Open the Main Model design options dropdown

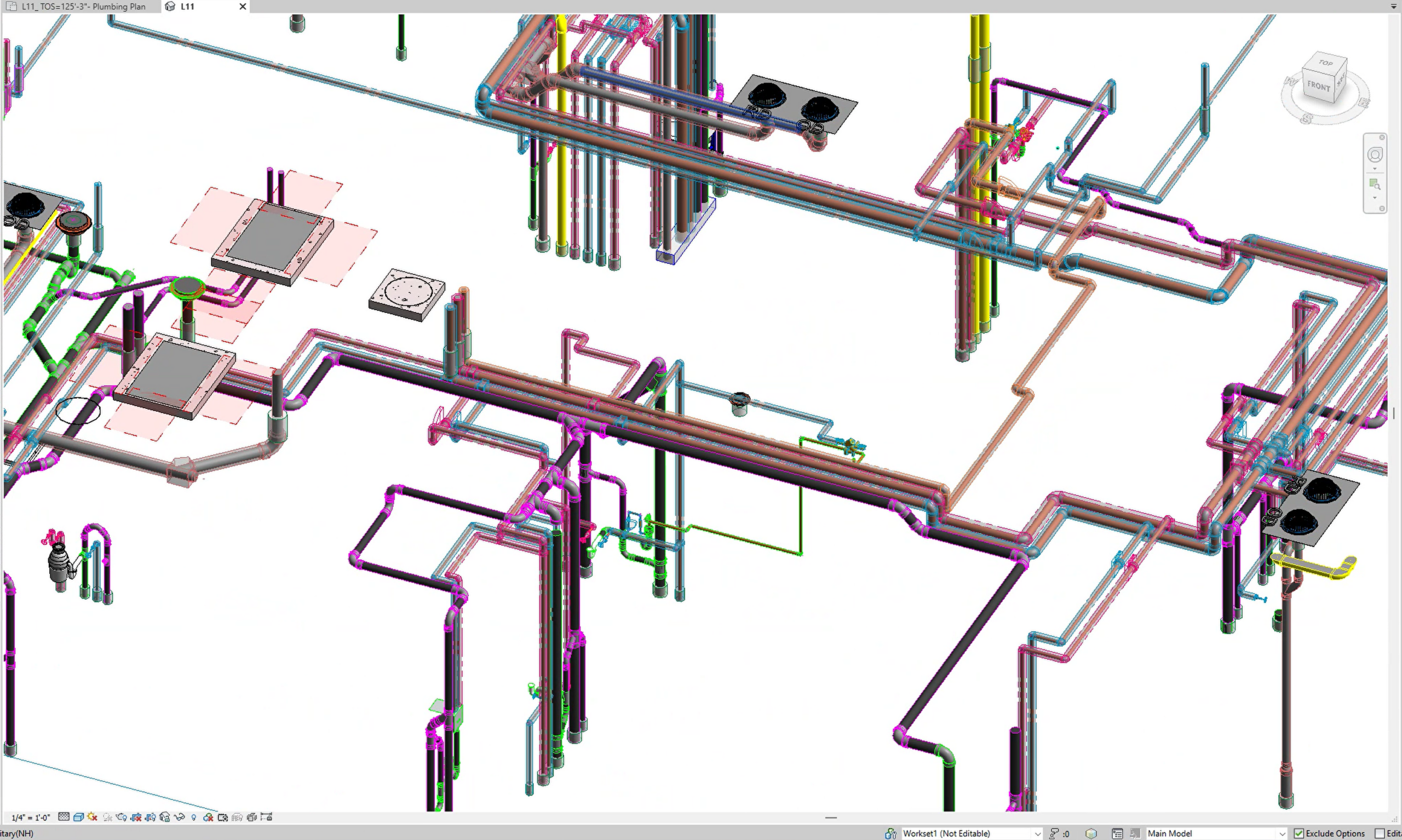coord(1282,833)
